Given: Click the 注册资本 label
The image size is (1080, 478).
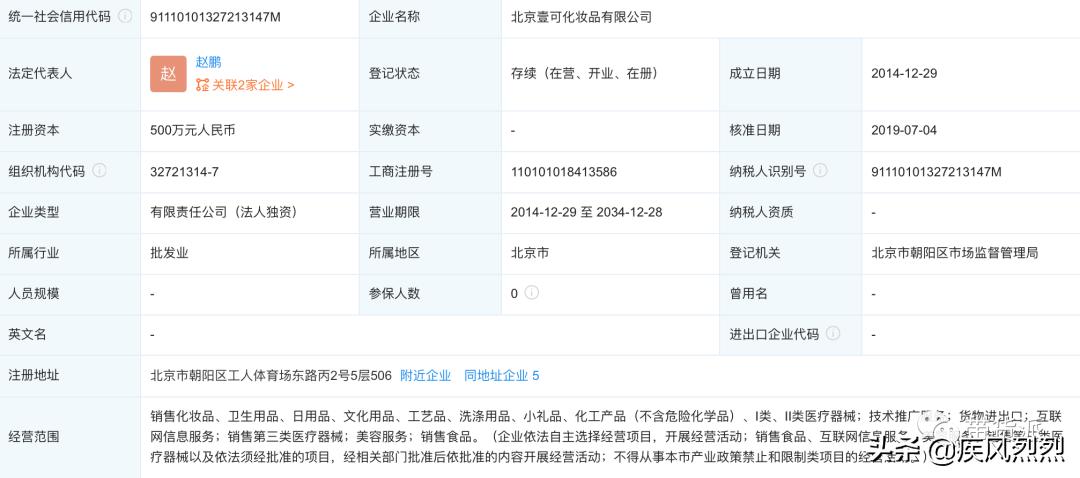Looking at the screenshot, I should (34, 130).
